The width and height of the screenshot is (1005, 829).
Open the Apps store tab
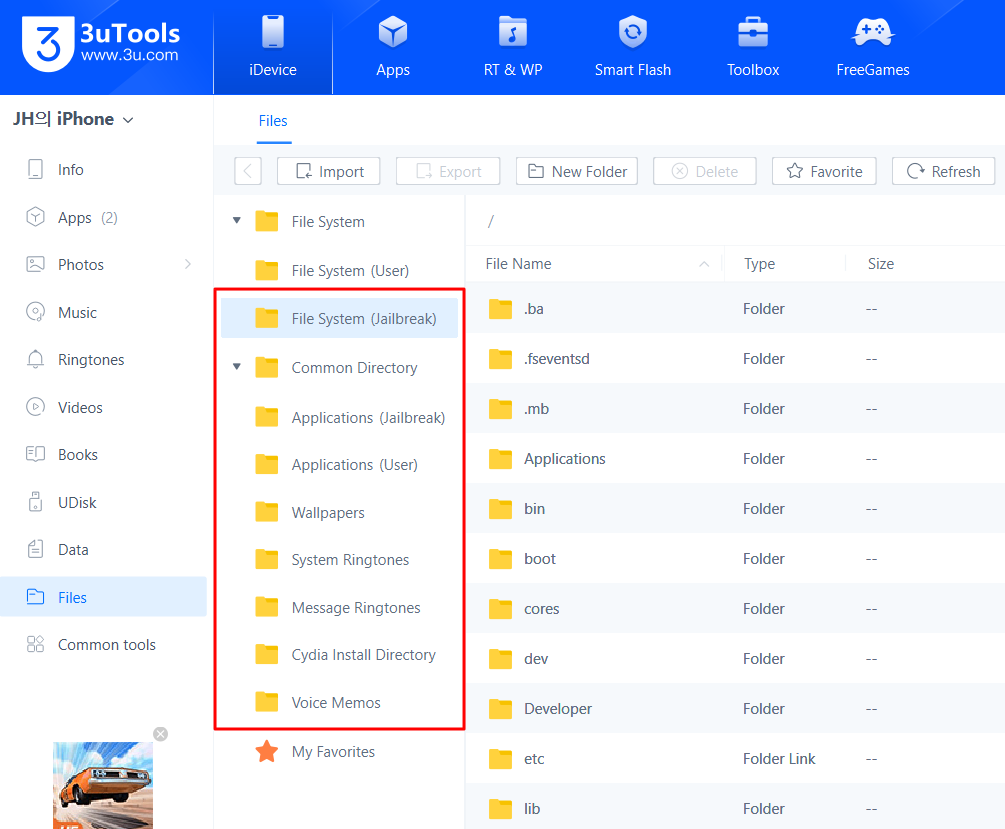[x=393, y=47]
